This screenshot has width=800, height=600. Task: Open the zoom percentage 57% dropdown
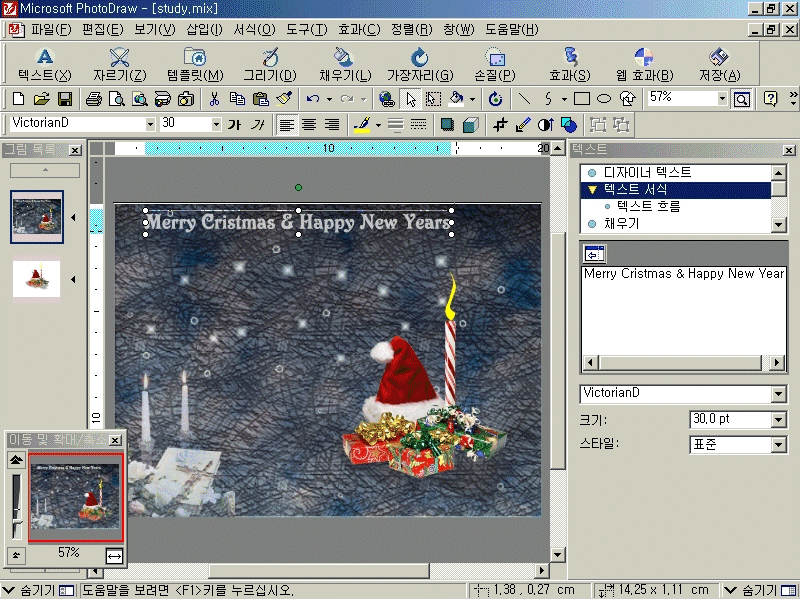722,98
